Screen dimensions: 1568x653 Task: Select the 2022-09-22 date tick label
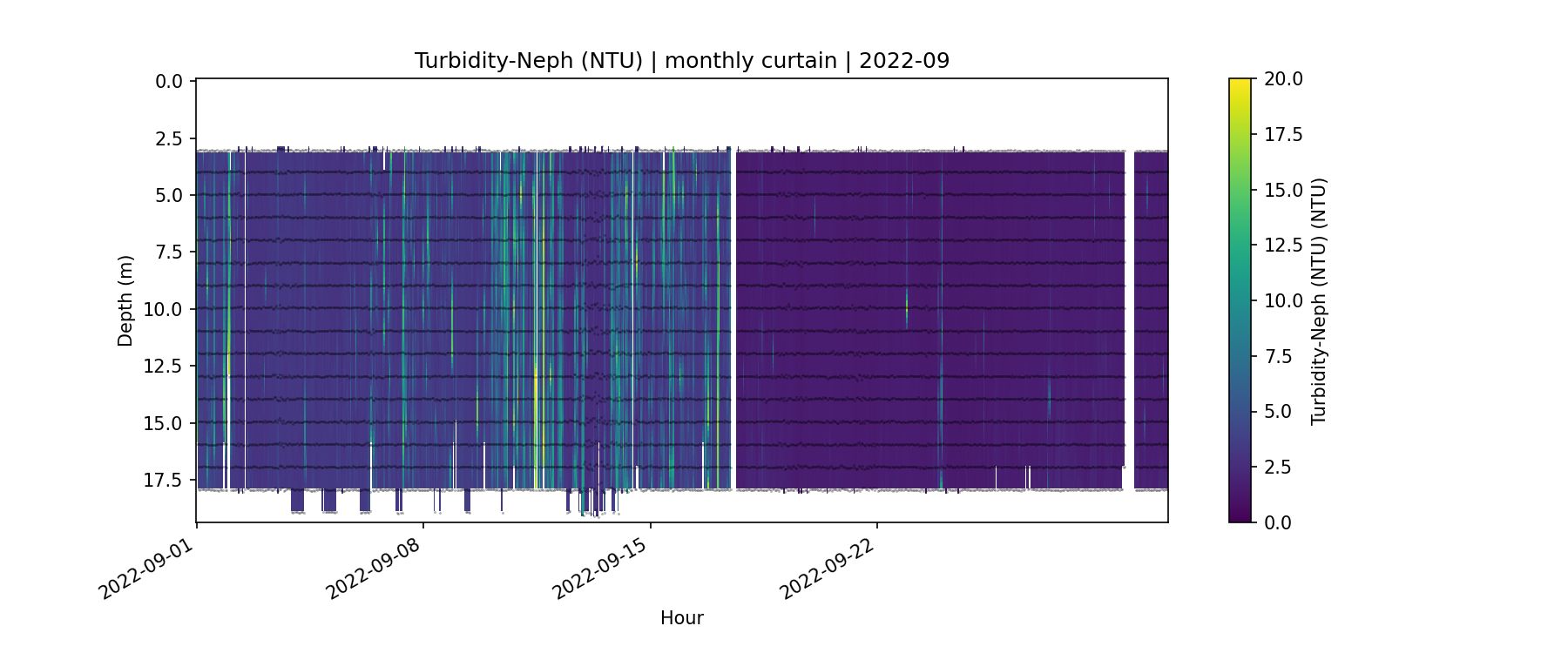(826, 569)
